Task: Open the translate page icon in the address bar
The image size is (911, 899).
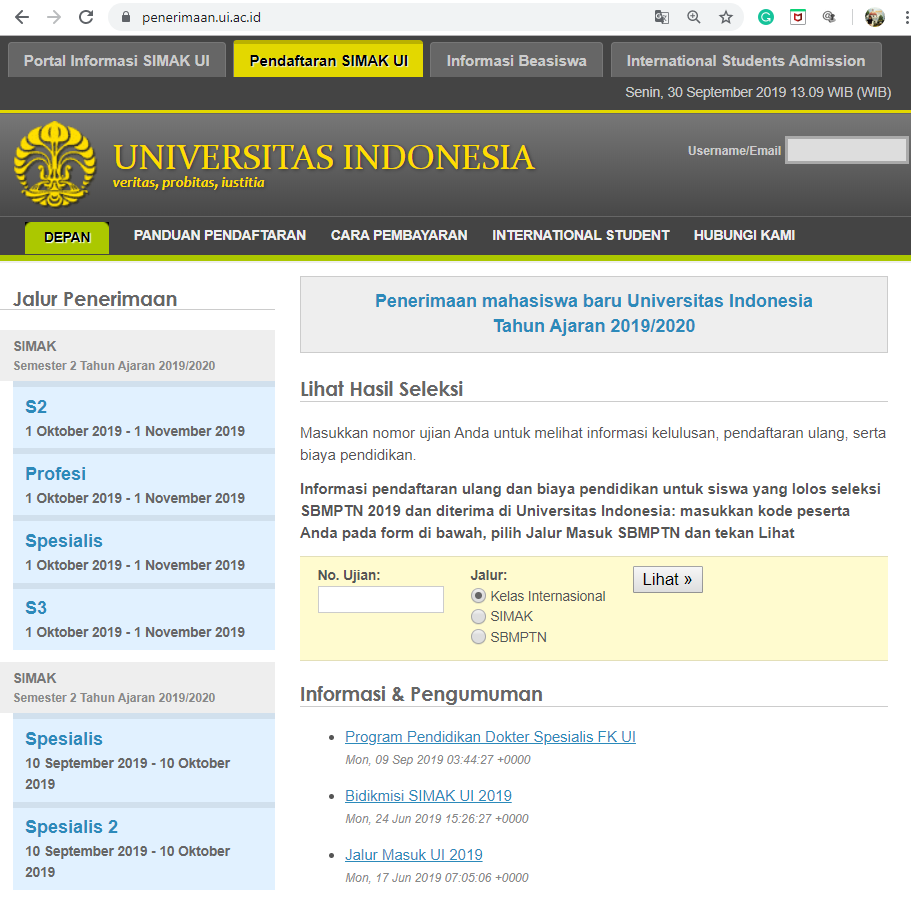Action: (661, 17)
